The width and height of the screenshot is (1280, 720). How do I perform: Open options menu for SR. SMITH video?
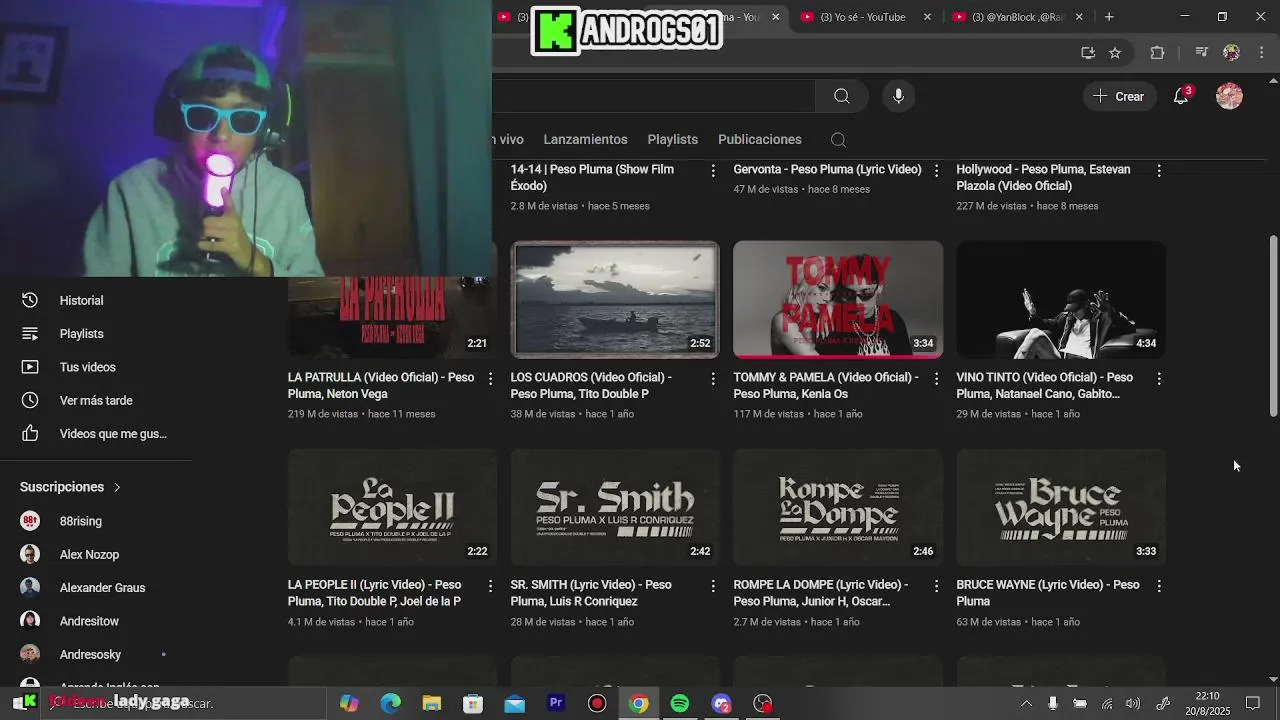click(713, 586)
